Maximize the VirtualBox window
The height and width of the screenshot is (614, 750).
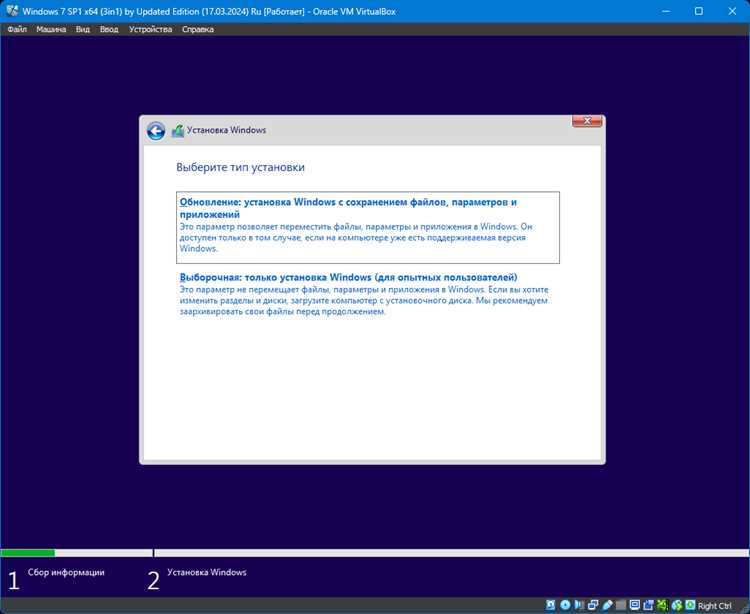tap(699, 11)
